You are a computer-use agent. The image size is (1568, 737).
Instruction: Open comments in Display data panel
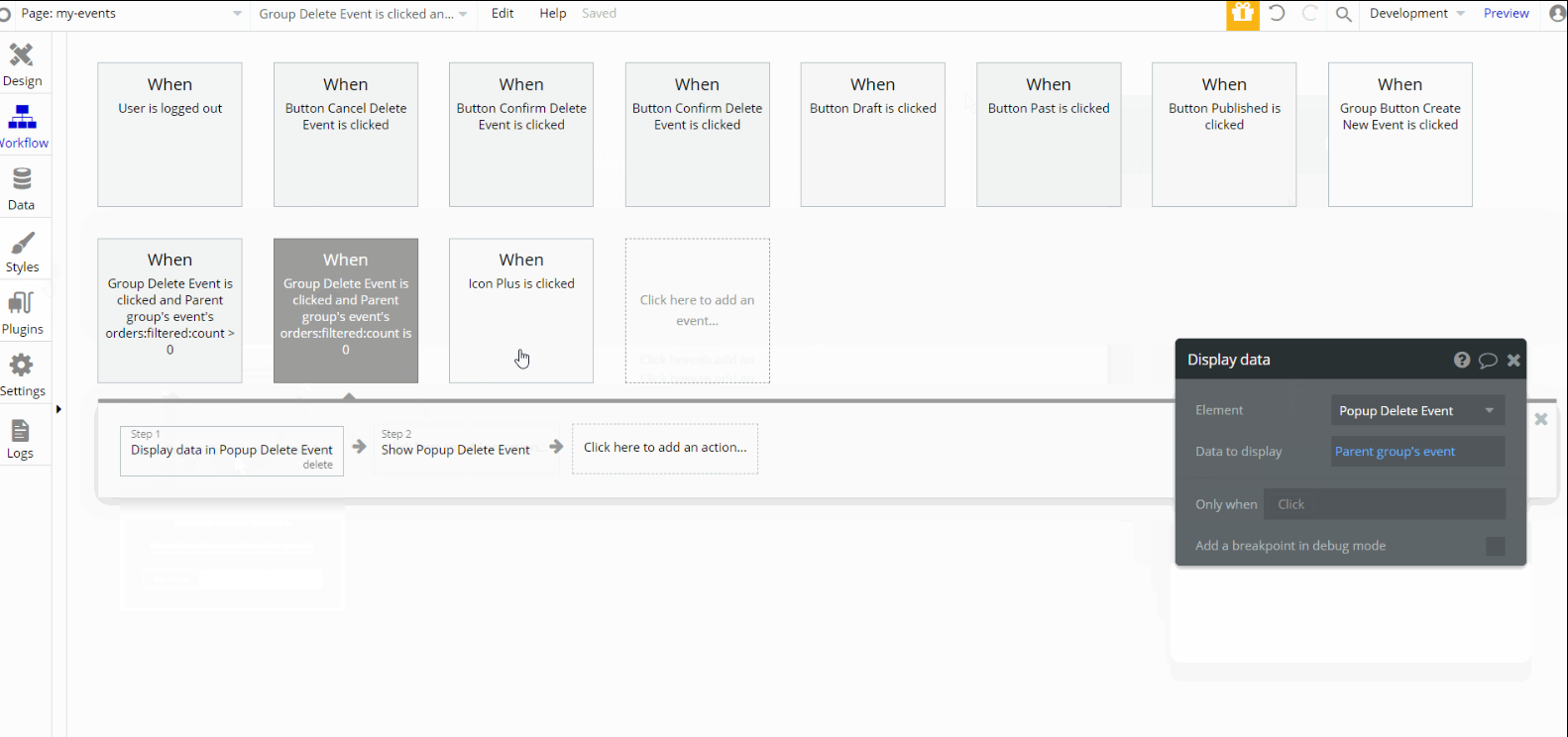(x=1488, y=360)
